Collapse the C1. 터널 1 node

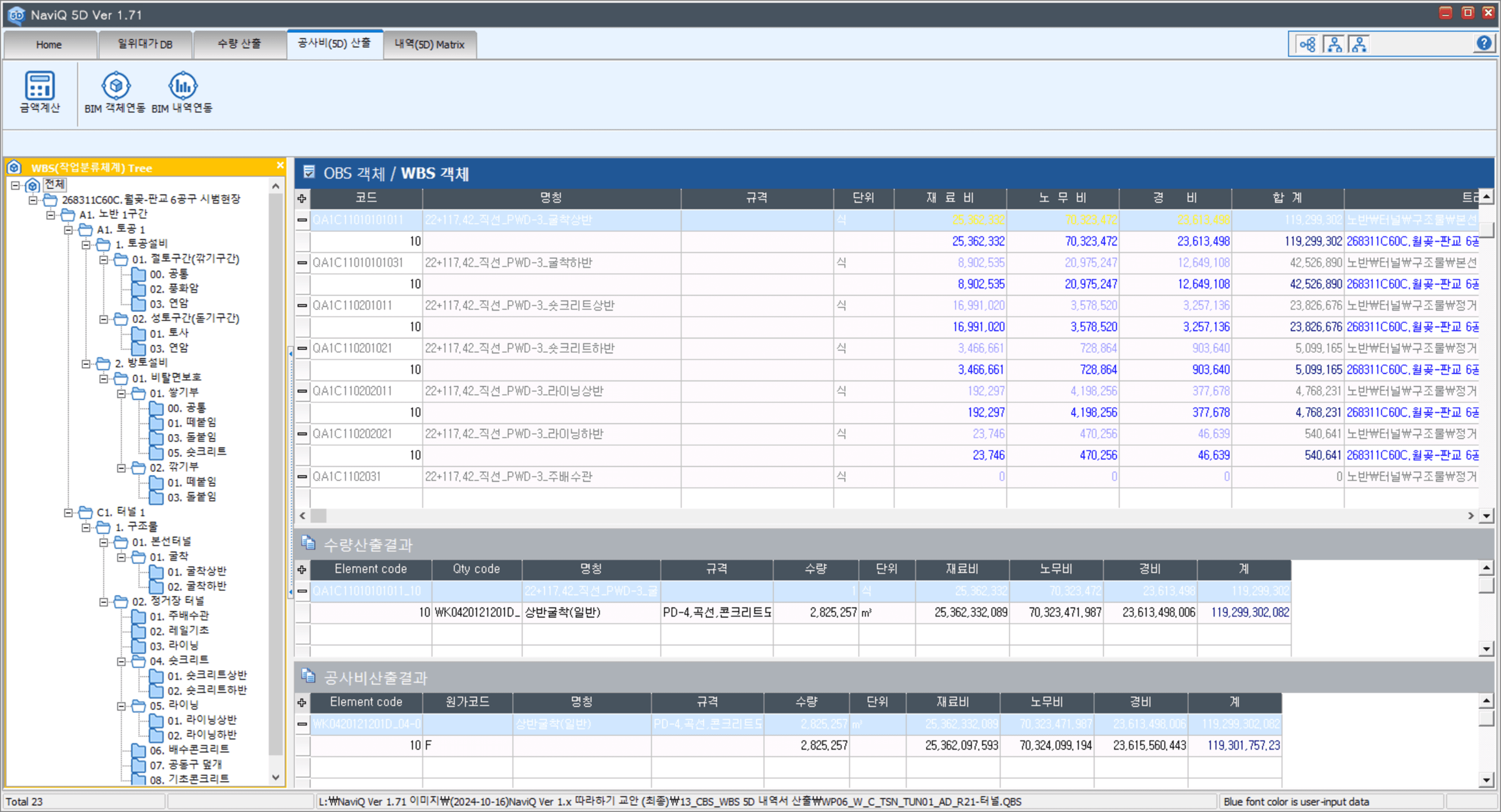click(x=69, y=513)
